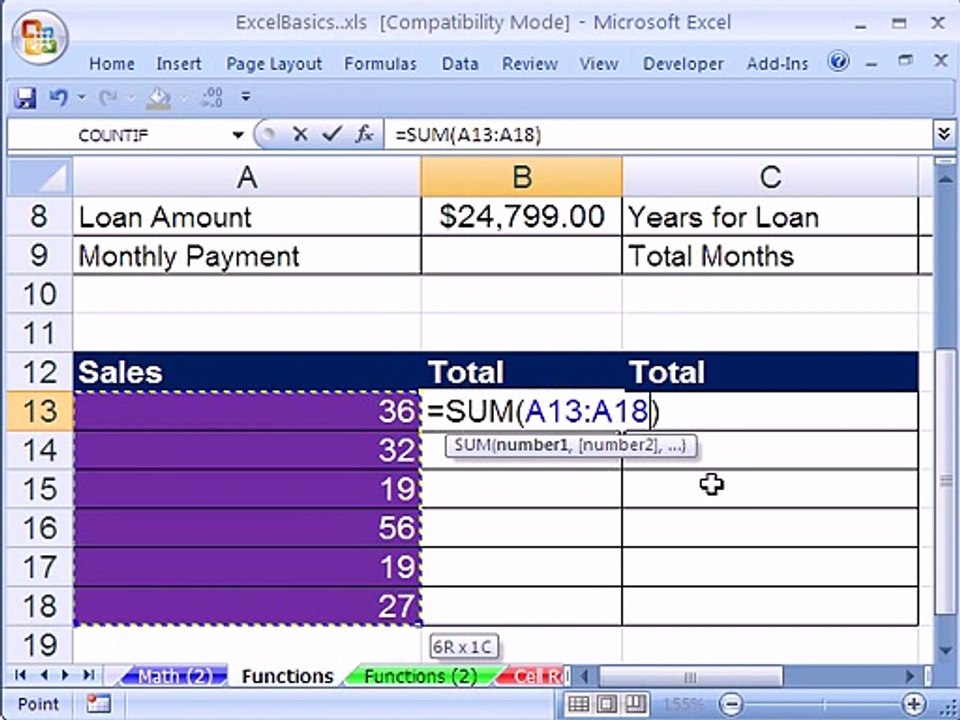Open the Formulas ribbon tab
Image resolution: width=960 pixels, height=720 pixels.
380,64
